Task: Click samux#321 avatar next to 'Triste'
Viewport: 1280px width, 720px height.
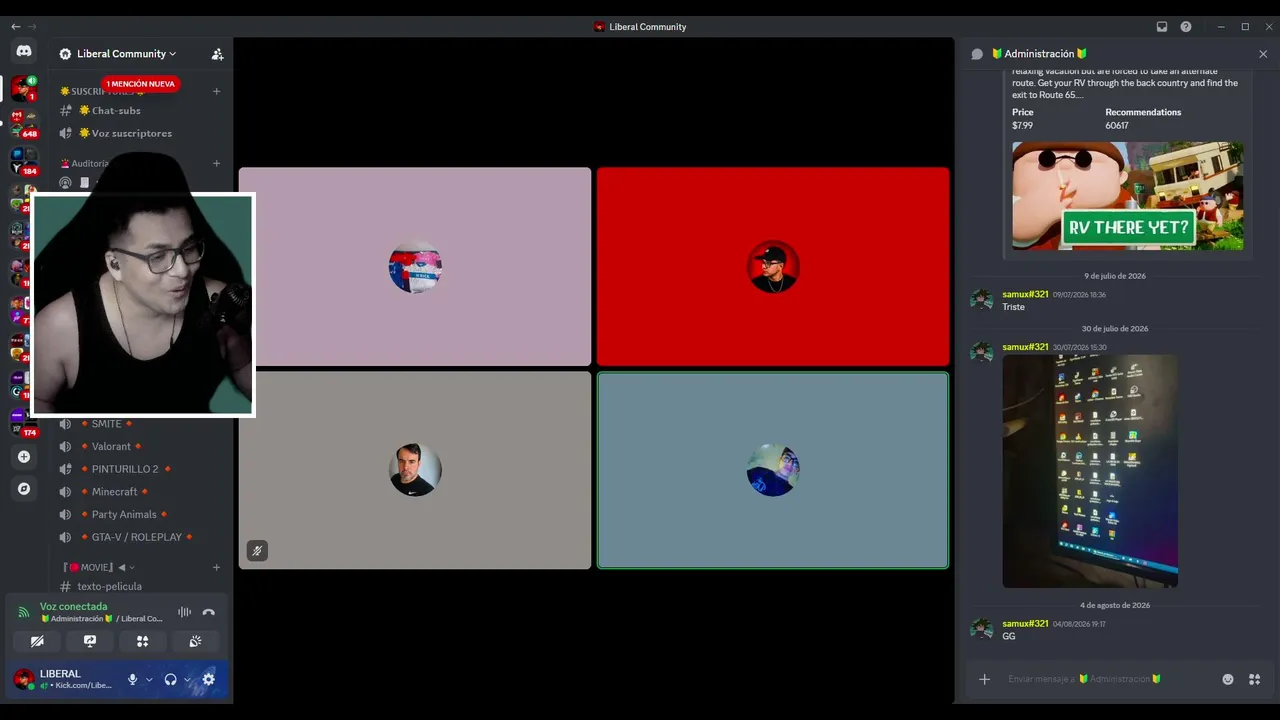Action: coord(982,299)
